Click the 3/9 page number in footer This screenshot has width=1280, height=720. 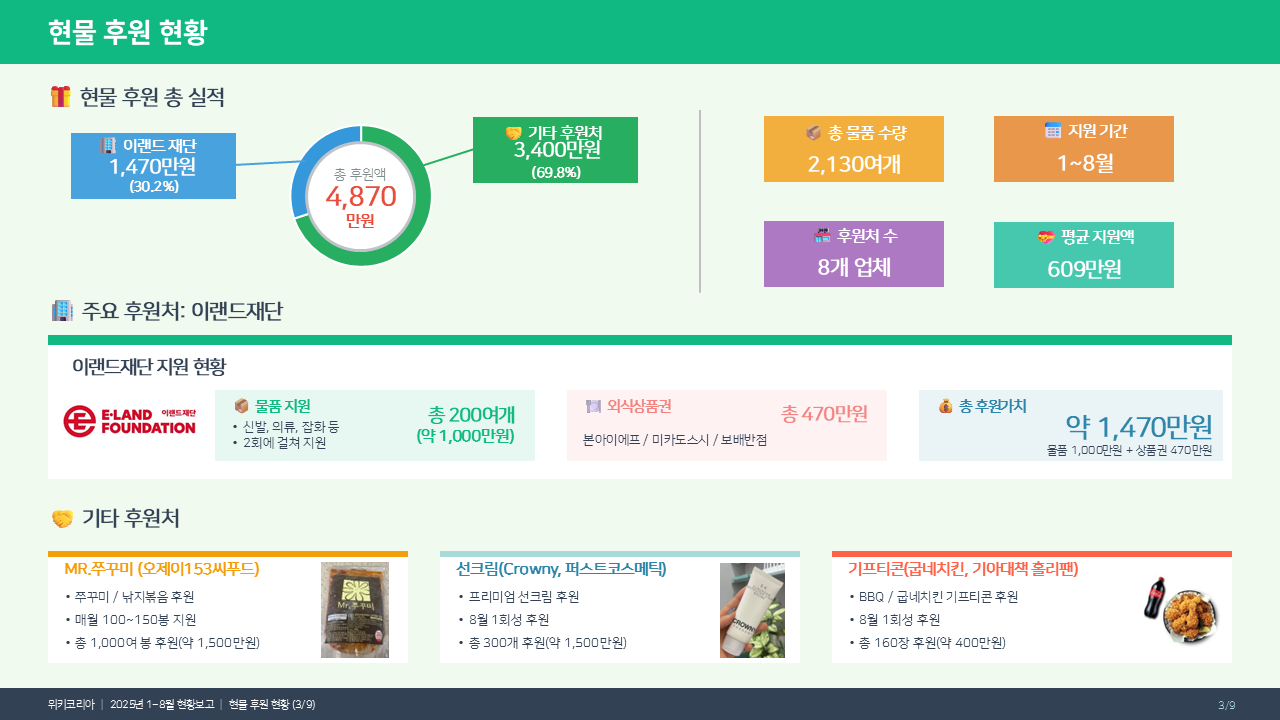tap(1226, 705)
